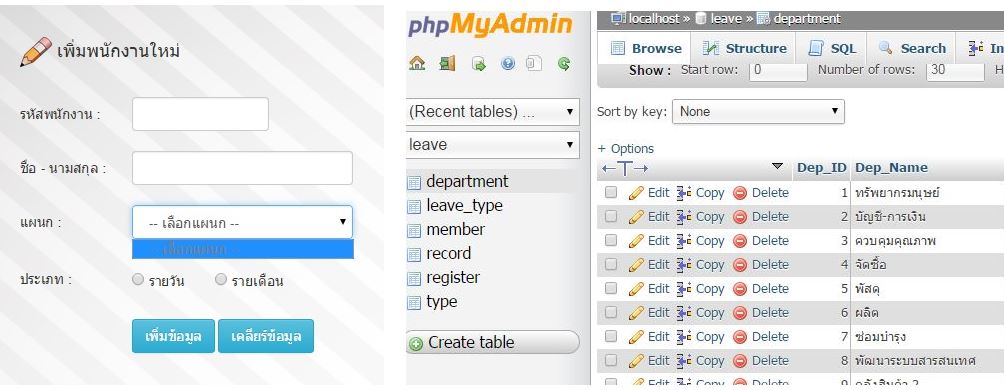Click the เพิ่มข้อมูล button
Viewport: 1004px width, 390px height.
[174, 336]
